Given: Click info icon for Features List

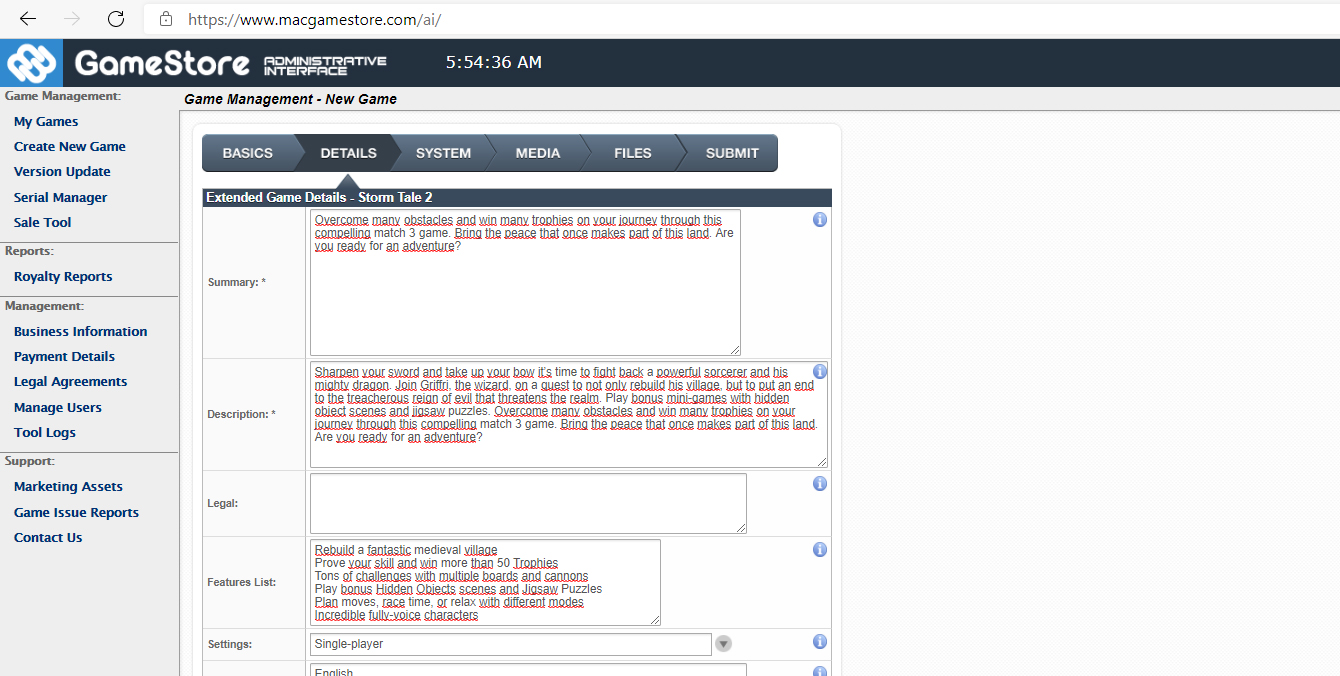Looking at the screenshot, I should click(x=820, y=549).
